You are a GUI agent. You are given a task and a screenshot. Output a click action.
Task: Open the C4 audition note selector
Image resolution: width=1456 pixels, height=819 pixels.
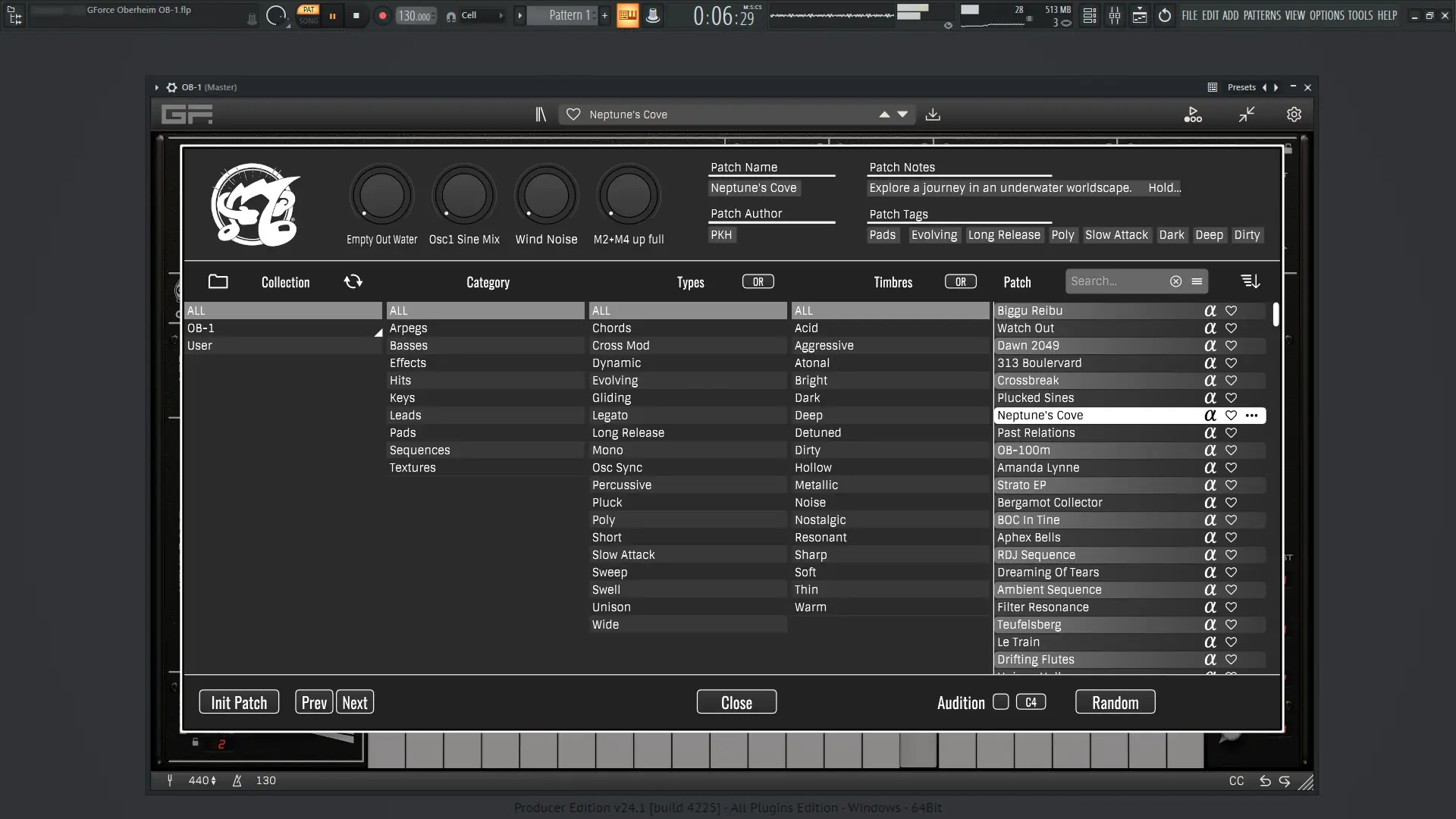pos(1031,702)
